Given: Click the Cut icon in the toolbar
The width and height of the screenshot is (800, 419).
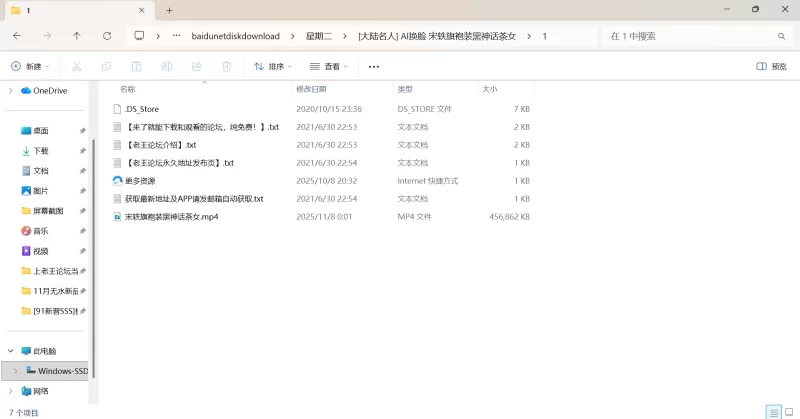Looking at the screenshot, I should pyautogui.click(x=76, y=66).
